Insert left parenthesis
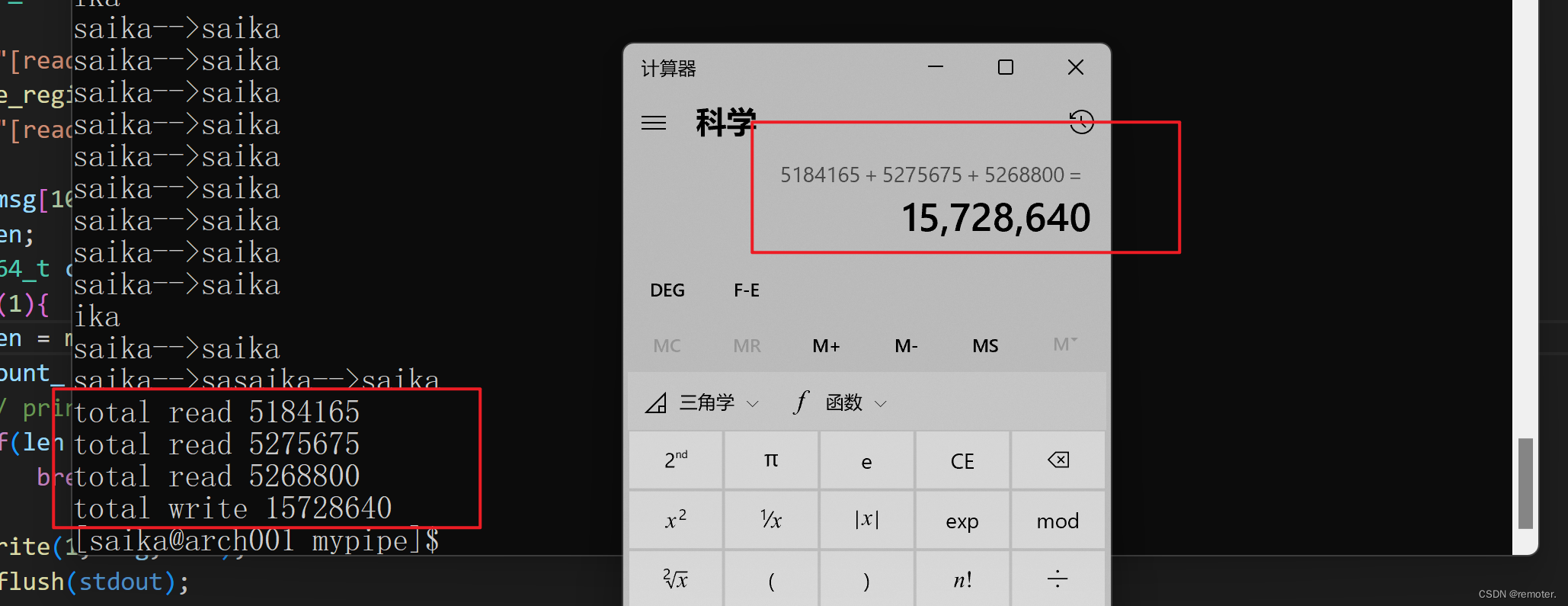Viewport: 1568px width, 606px height. point(771,579)
